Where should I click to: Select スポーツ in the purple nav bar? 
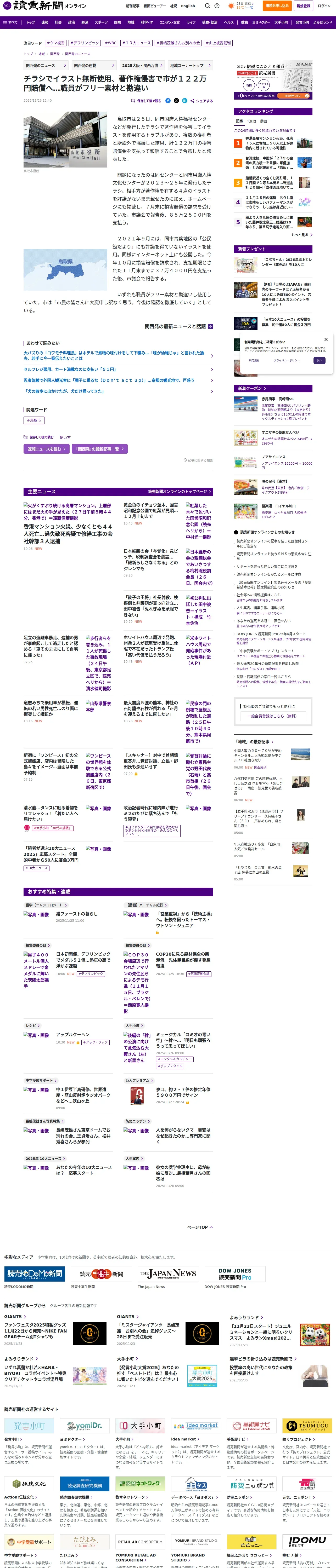[101, 22]
